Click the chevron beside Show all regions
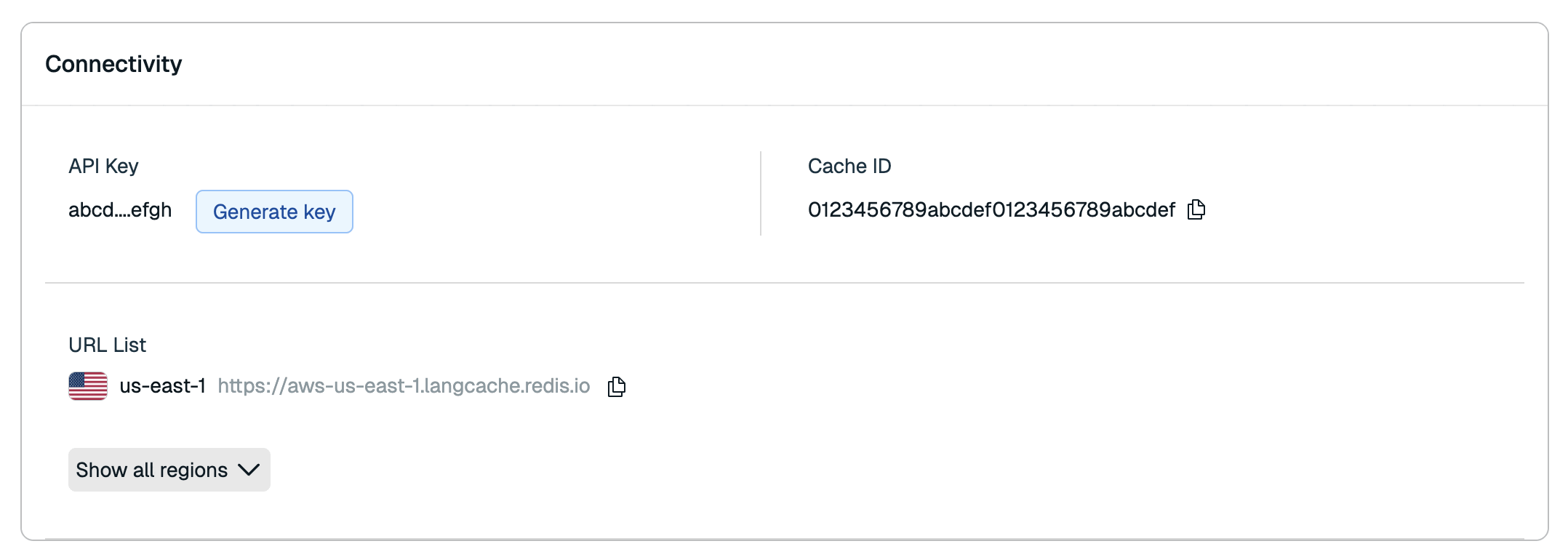This screenshot has height=557, width=1568. tap(249, 470)
